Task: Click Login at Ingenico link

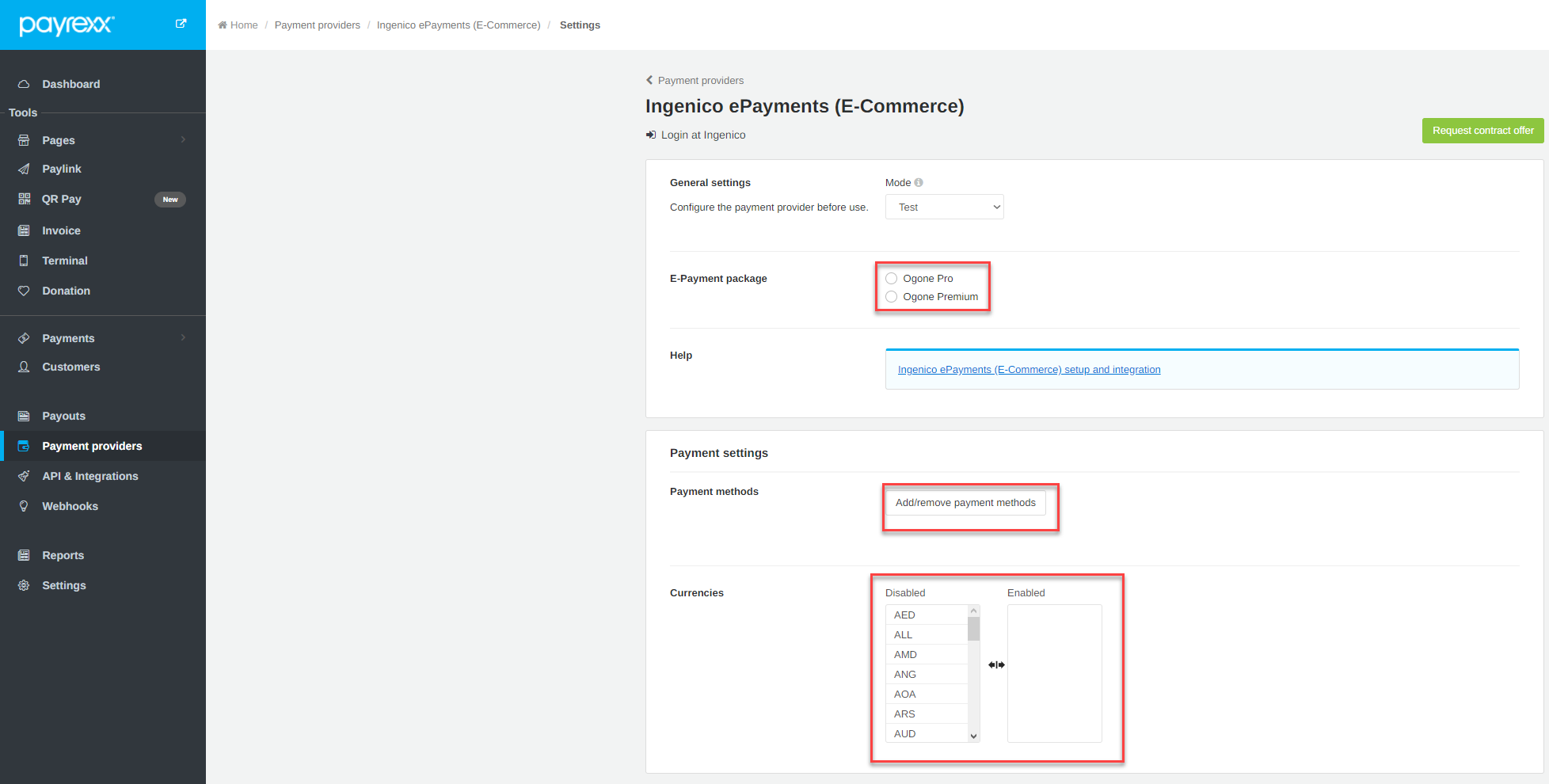Action: (x=703, y=135)
